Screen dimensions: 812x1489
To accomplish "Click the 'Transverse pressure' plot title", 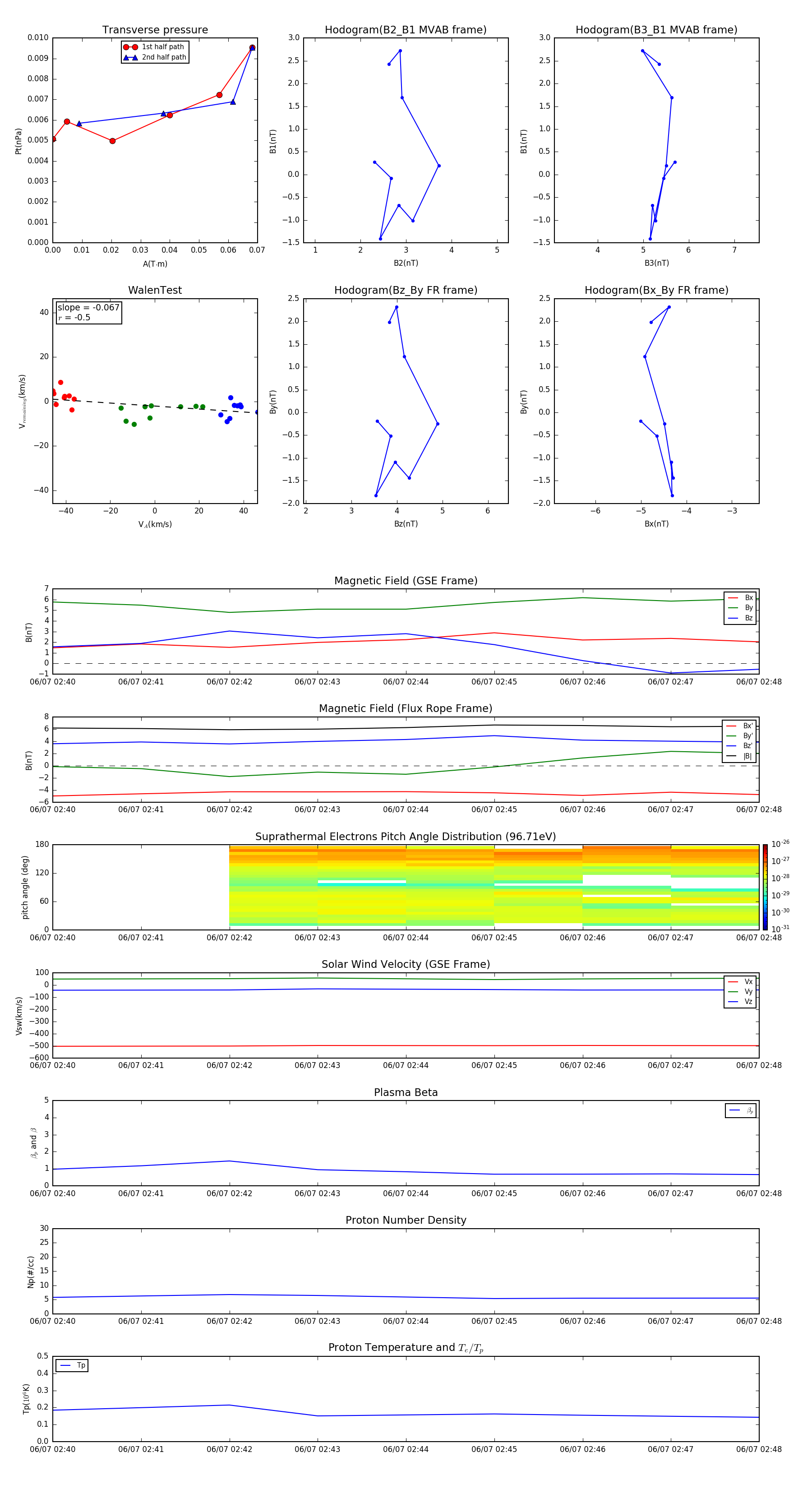I will (155, 30).
